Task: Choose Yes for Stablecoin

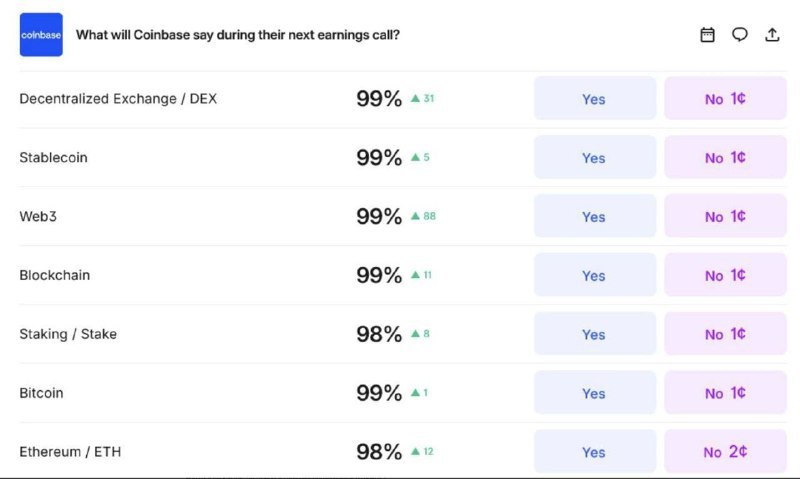Action: (594, 158)
